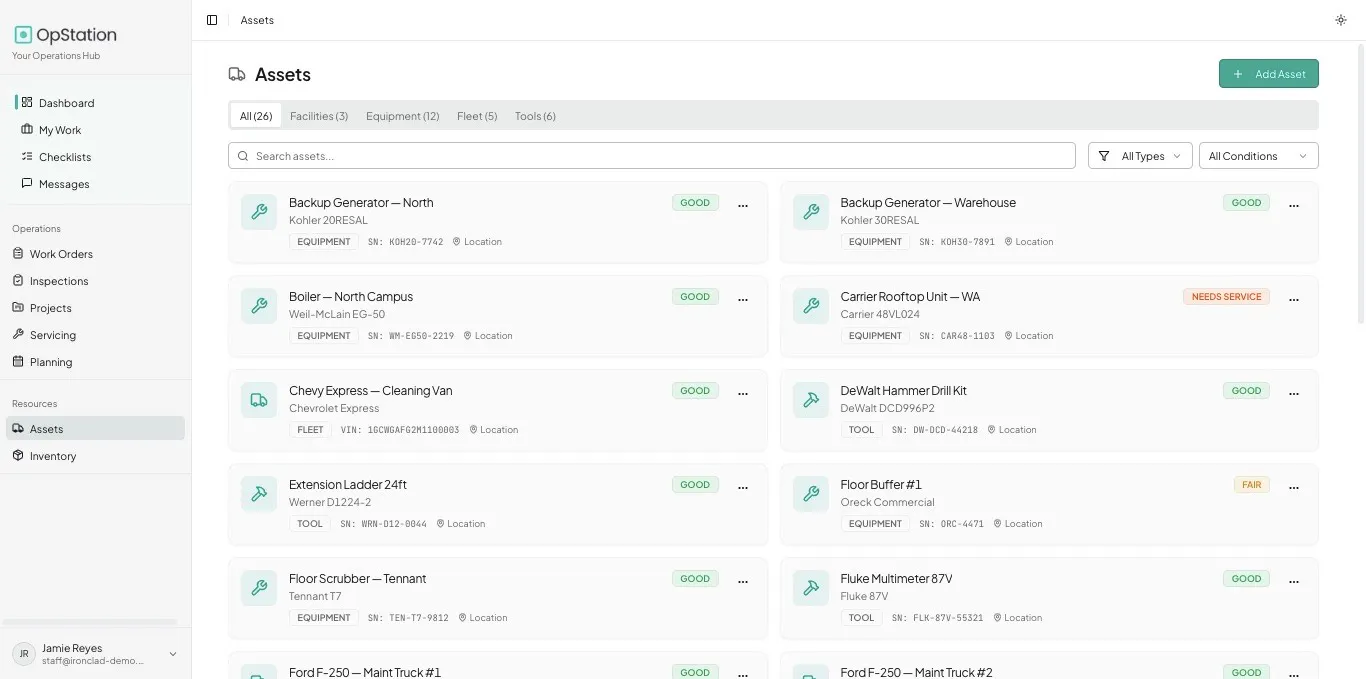Click the sidebar horizontal scrollbar

pyautogui.click(x=90, y=622)
